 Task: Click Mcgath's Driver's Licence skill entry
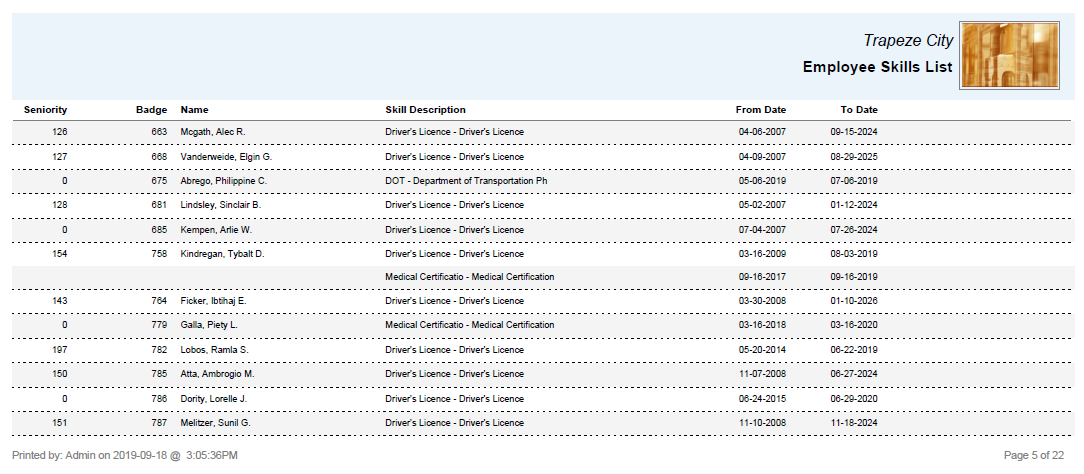click(454, 132)
